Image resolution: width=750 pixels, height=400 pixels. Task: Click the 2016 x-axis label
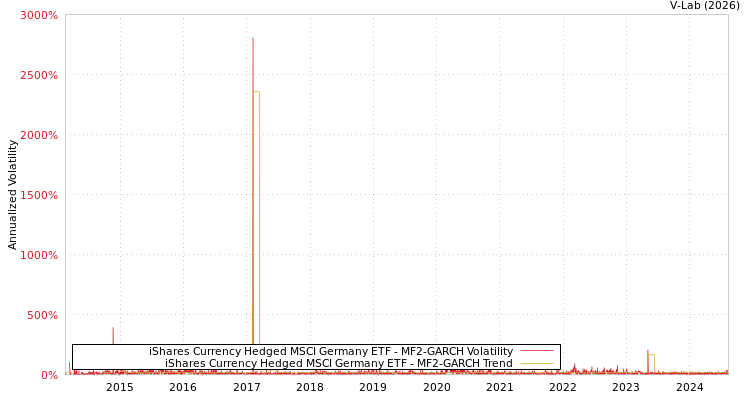point(183,387)
